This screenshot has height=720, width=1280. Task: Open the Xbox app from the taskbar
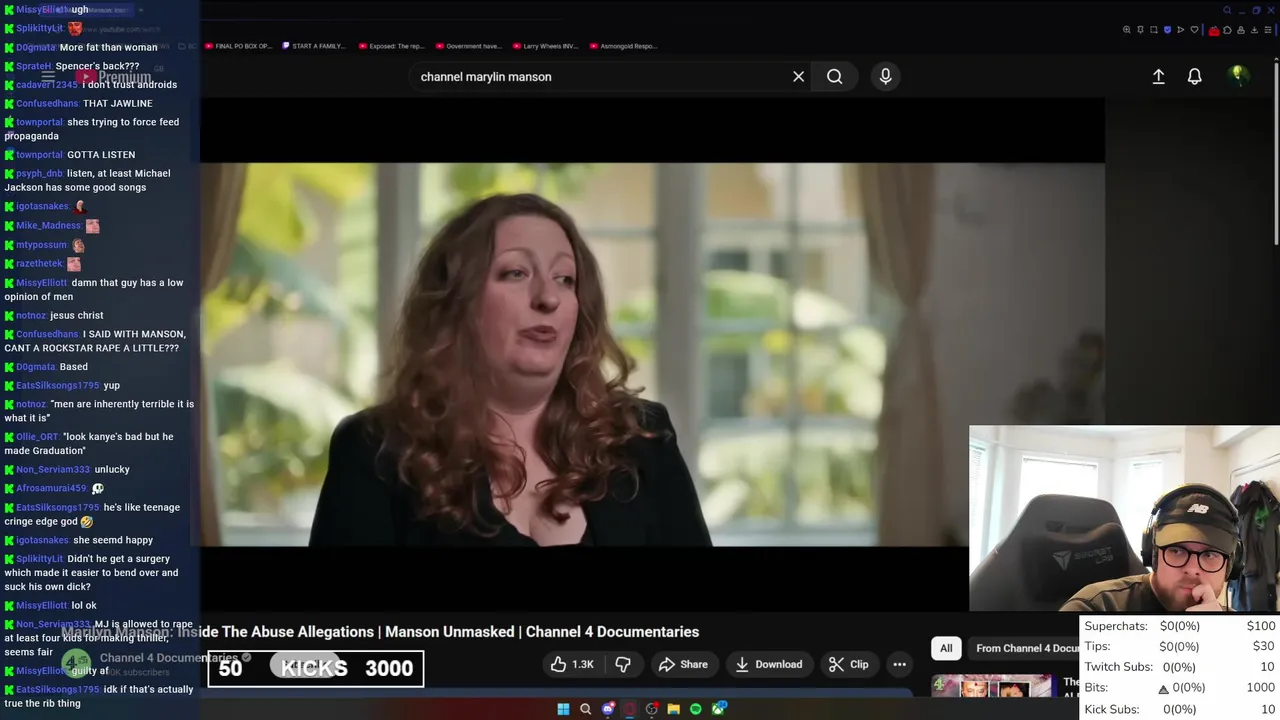tap(718, 709)
